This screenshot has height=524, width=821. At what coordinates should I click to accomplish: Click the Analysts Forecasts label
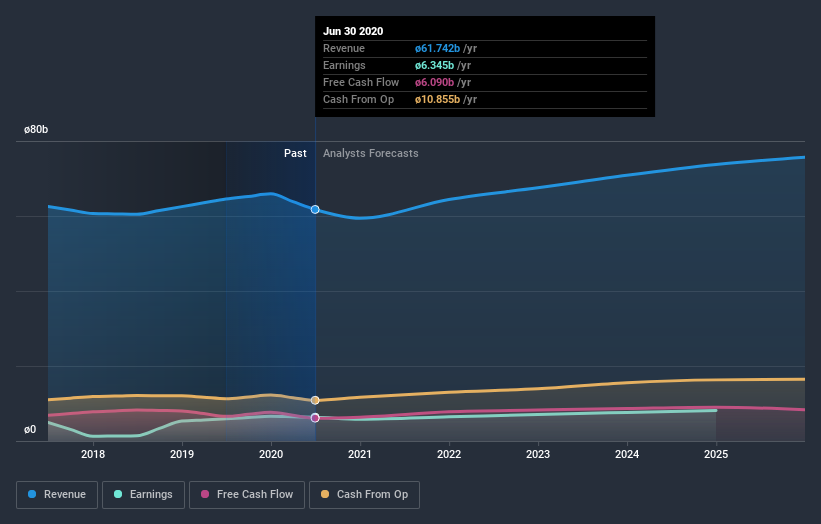[371, 153]
